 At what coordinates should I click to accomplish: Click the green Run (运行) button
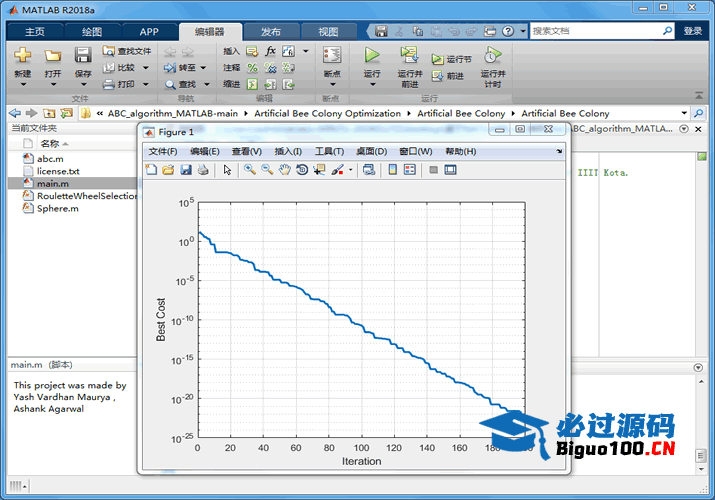(x=372, y=56)
